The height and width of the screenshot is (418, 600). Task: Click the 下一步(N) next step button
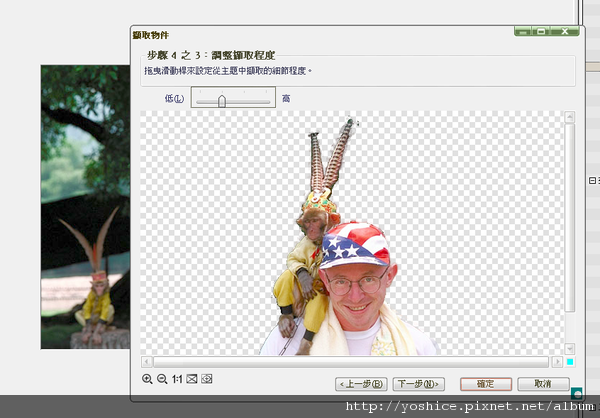(x=419, y=384)
